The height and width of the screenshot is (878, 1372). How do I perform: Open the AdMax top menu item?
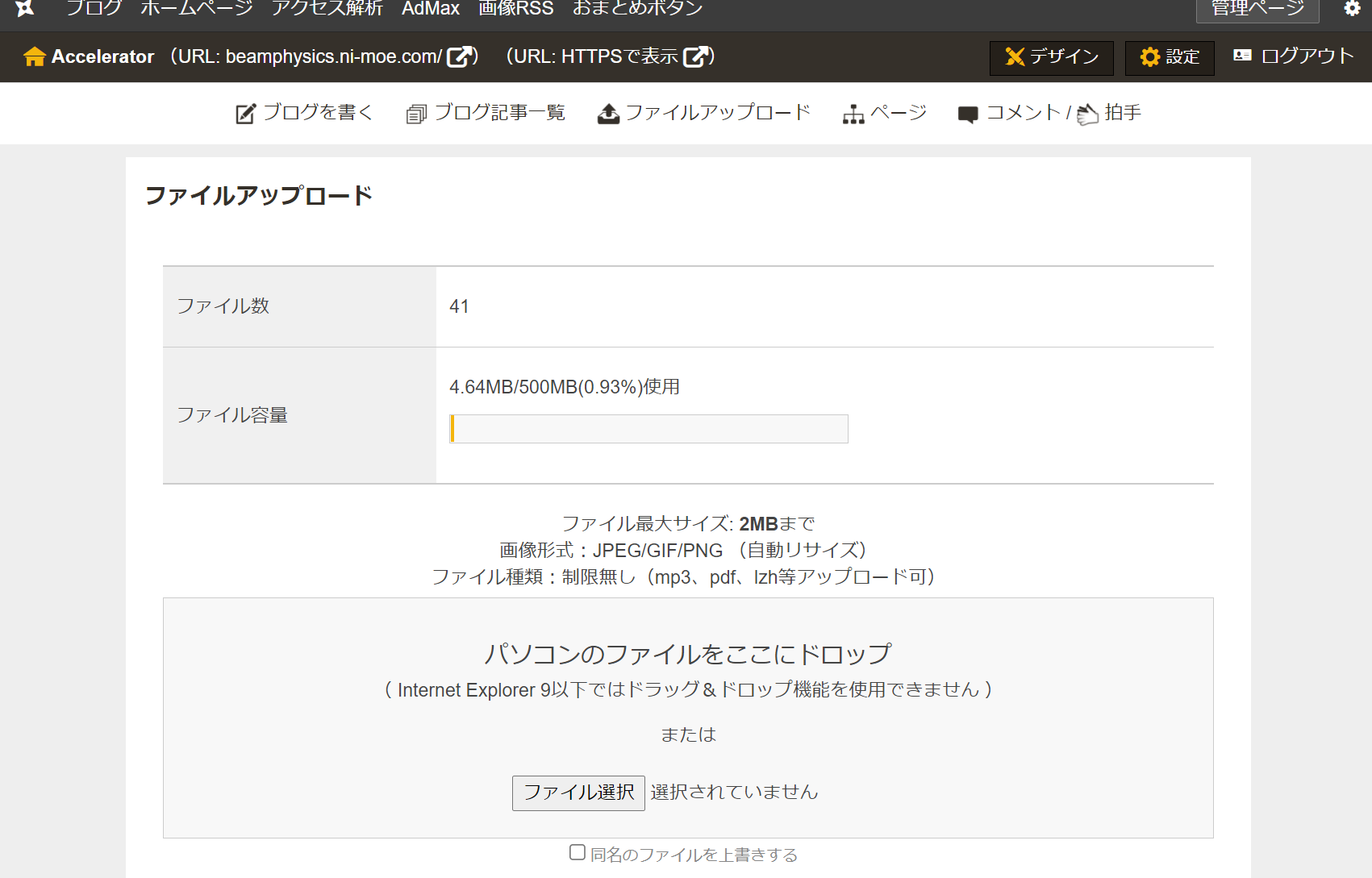[x=431, y=8]
